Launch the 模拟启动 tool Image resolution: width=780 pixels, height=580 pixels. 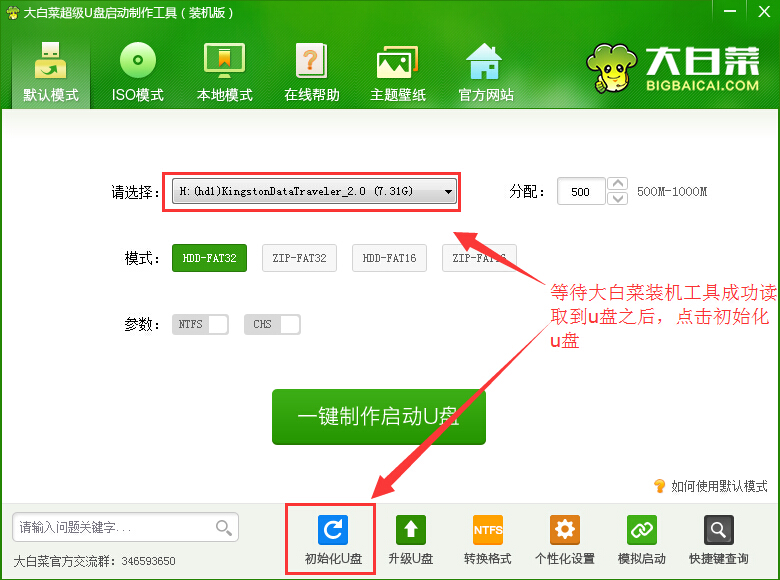pyautogui.click(x=641, y=531)
